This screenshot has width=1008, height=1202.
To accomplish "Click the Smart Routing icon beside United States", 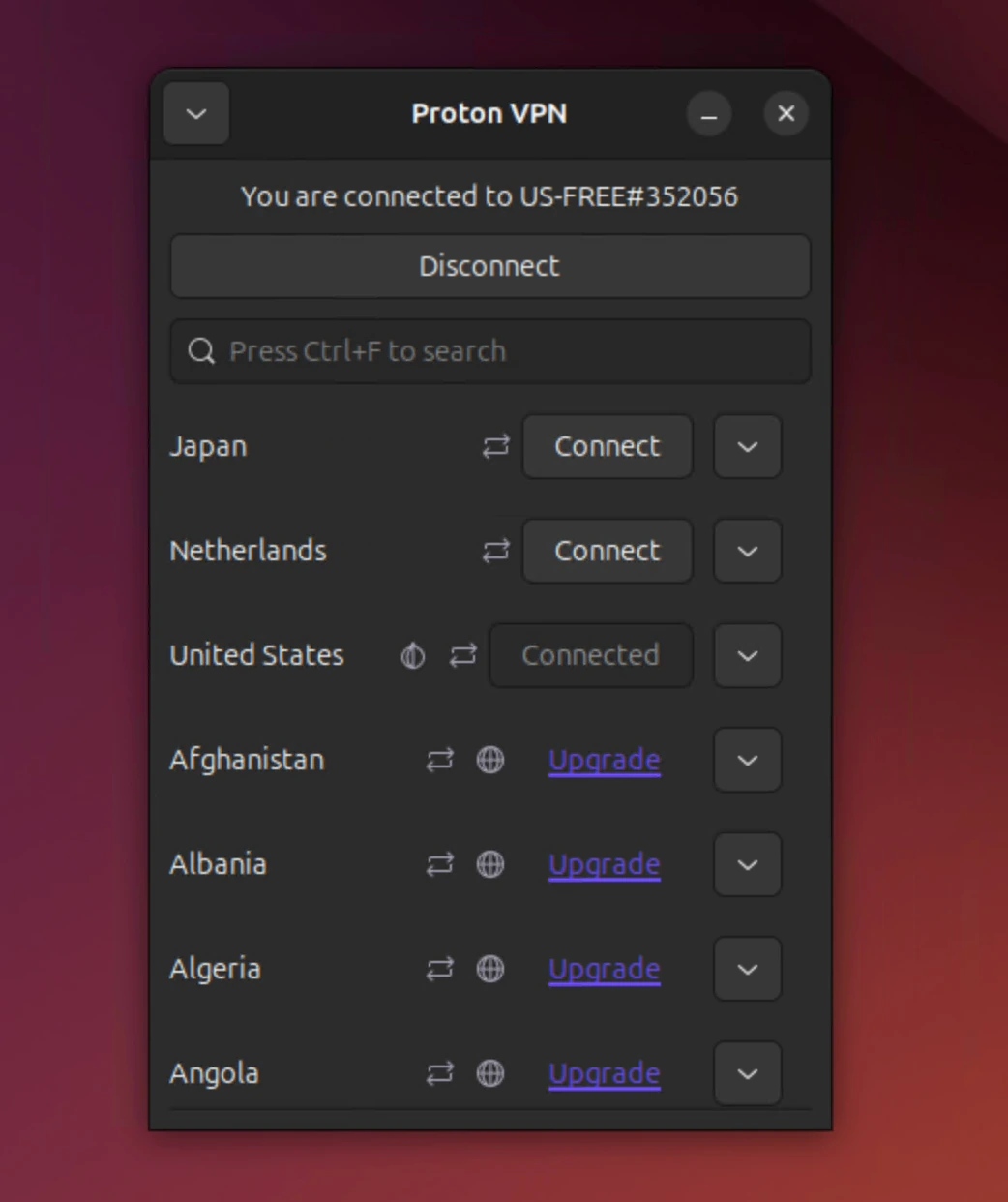I will [412, 655].
